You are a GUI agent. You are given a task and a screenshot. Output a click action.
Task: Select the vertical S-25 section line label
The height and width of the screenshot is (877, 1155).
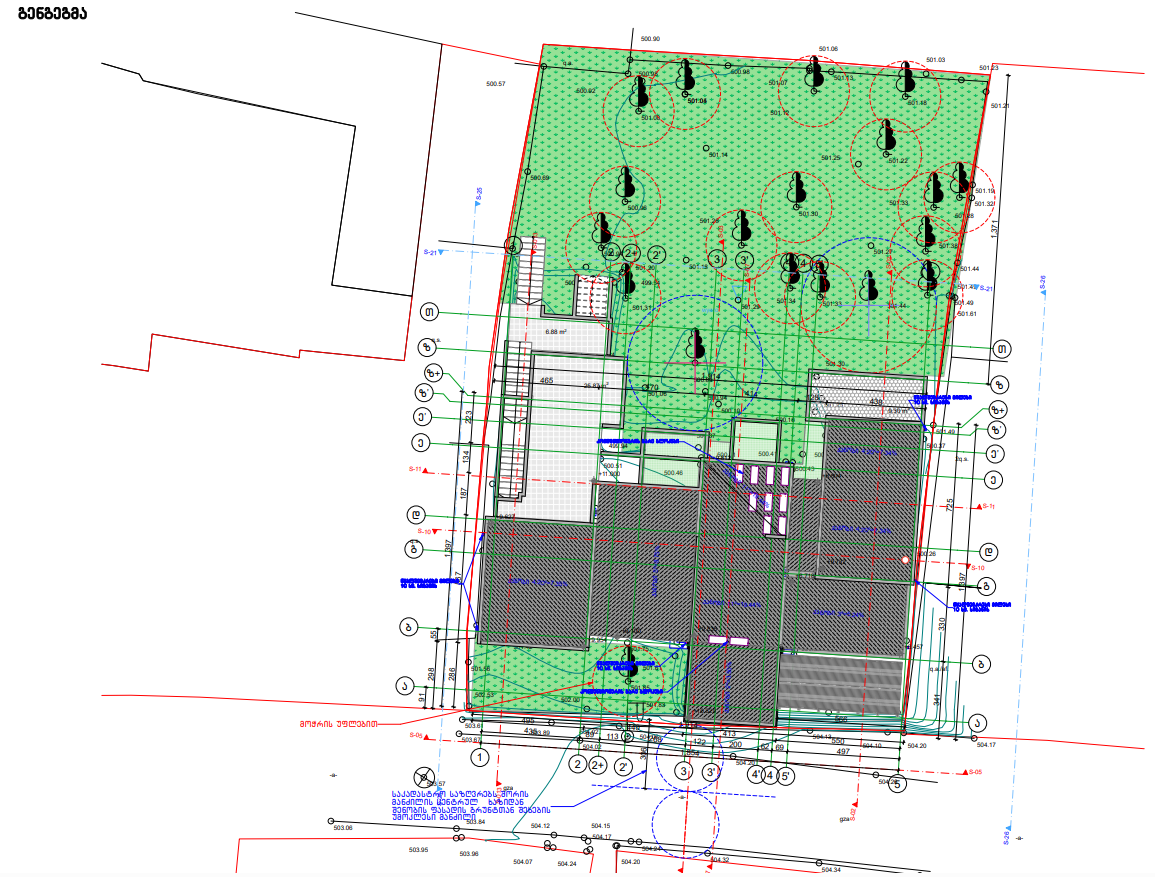pos(479,197)
